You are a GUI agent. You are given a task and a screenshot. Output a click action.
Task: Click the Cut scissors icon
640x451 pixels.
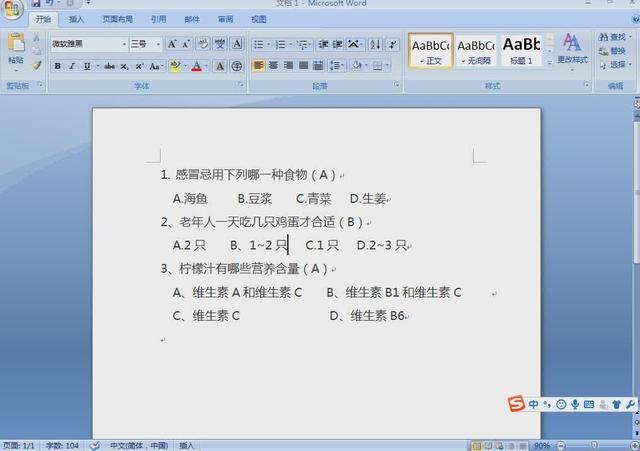click(37, 38)
